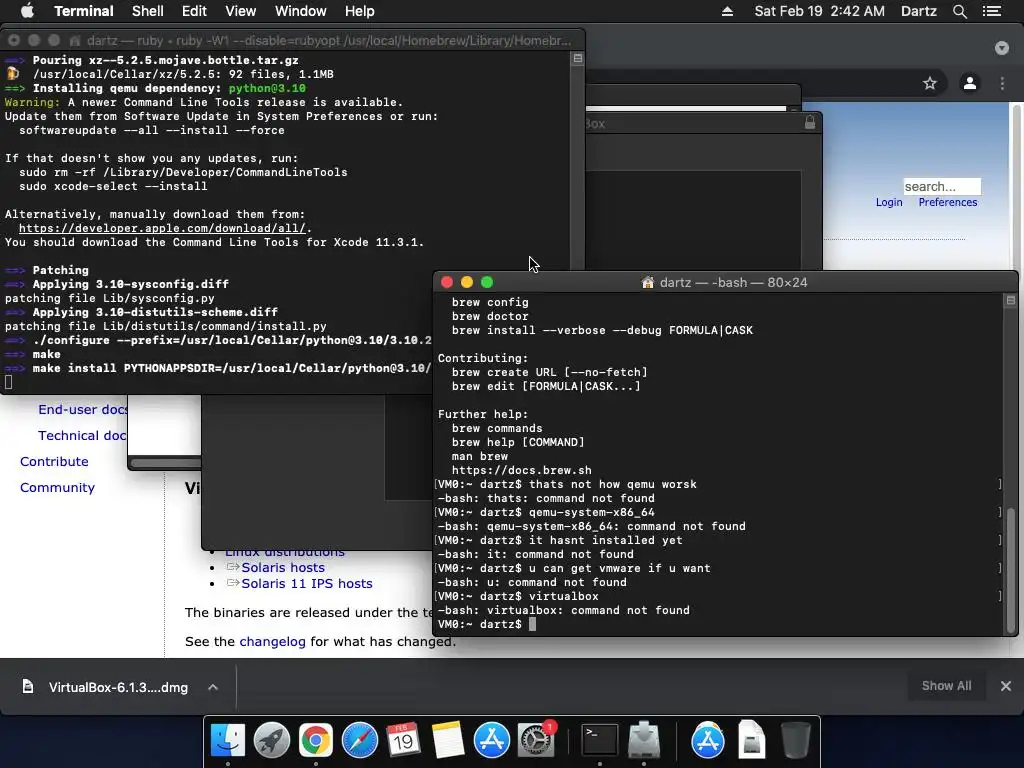This screenshot has width=1024, height=768.
Task: Click the date and time in menu bar
Action: tap(820, 11)
